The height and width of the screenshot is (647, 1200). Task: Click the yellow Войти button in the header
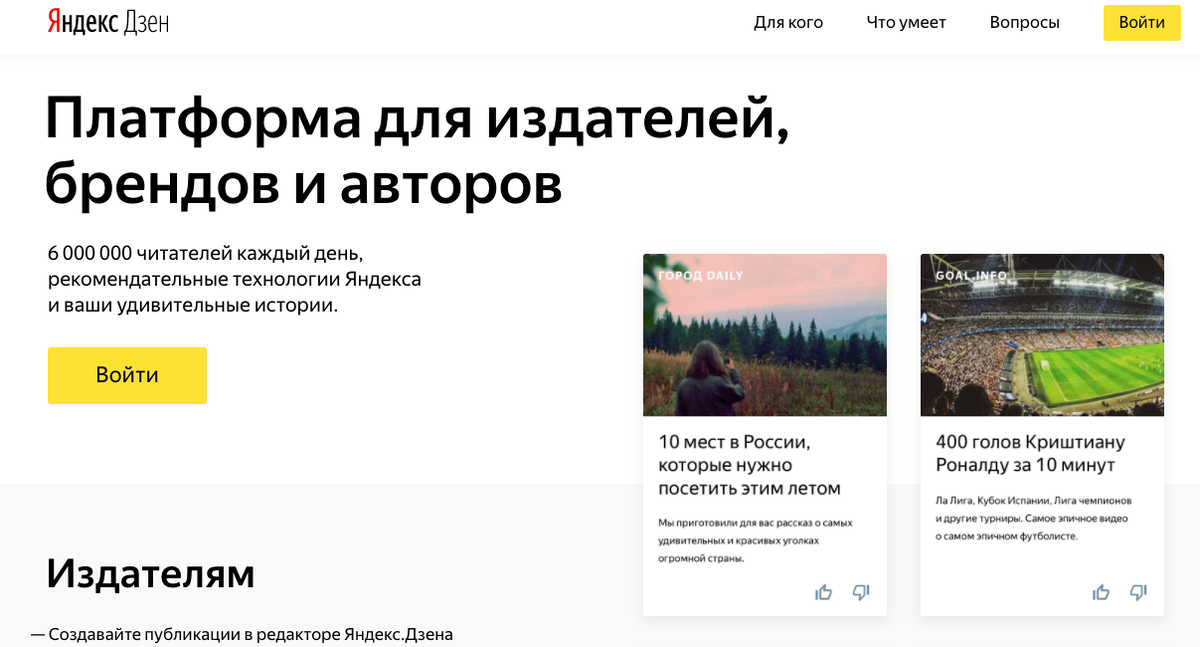[x=1142, y=22]
